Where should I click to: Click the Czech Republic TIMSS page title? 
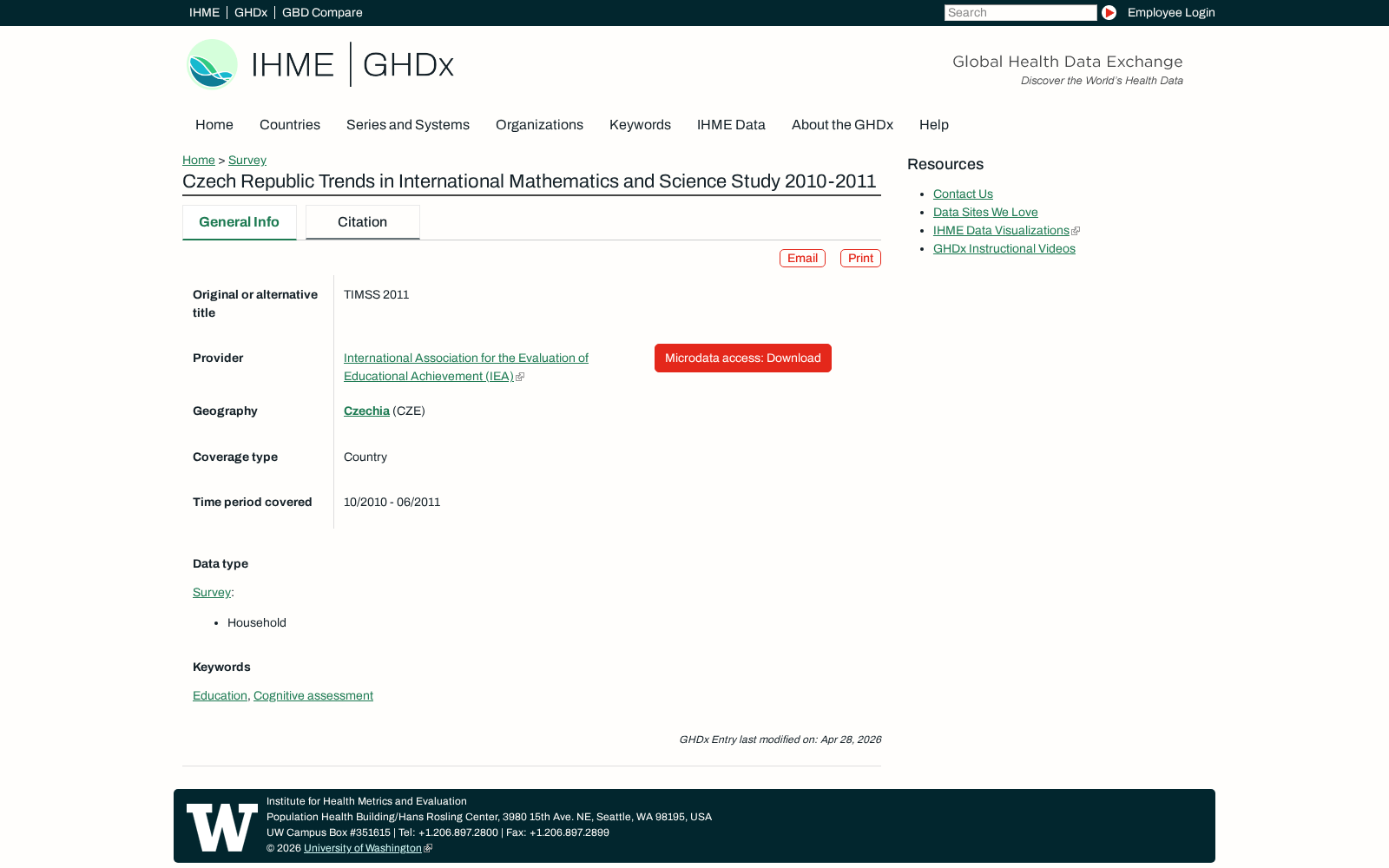(x=530, y=181)
